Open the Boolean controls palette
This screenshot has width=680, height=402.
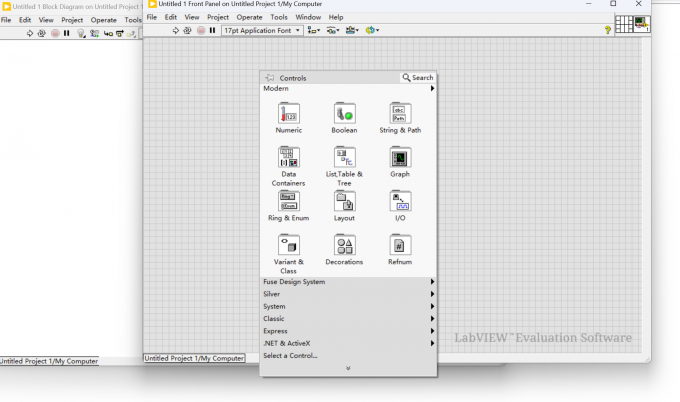pyautogui.click(x=344, y=118)
